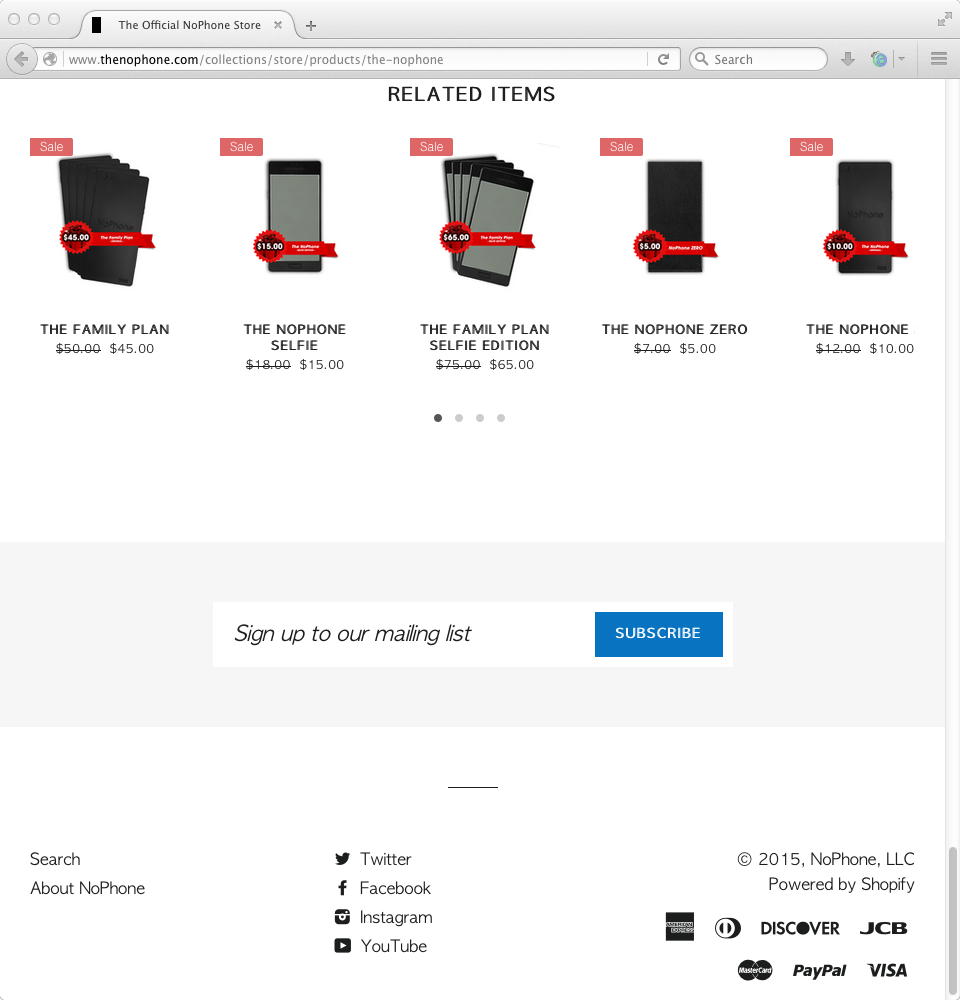
Task: Open the Instagram text link
Action: [395, 917]
